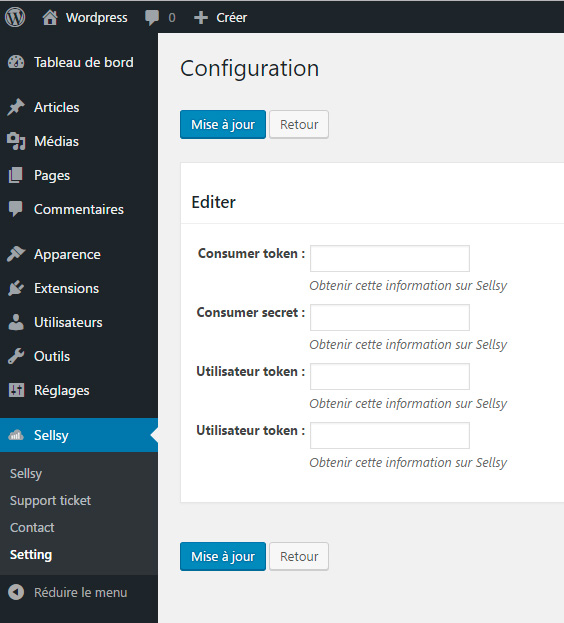Click the Apparence paintbrush icon
The height and width of the screenshot is (623, 564).
(16, 254)
